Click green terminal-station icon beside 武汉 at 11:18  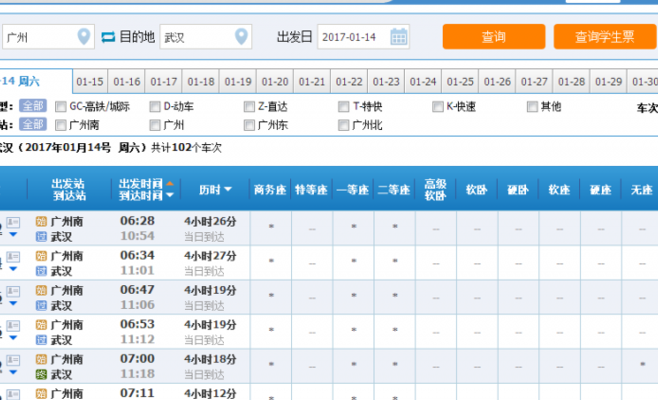coord(41,374)
